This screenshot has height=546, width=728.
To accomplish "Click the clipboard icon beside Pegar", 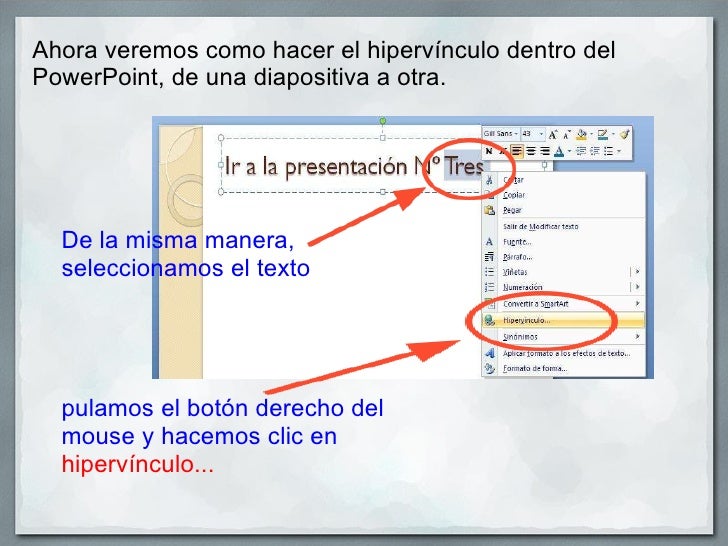I will pyautogui.click(x=489, y=210).
